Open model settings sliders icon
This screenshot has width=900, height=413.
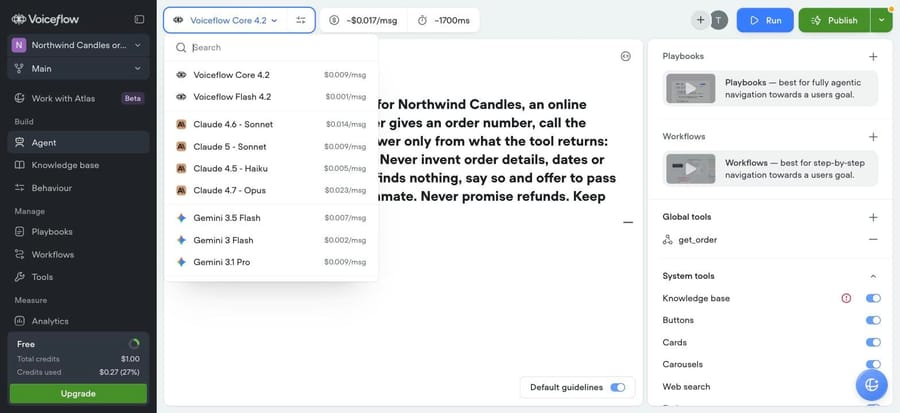[301, 20]
